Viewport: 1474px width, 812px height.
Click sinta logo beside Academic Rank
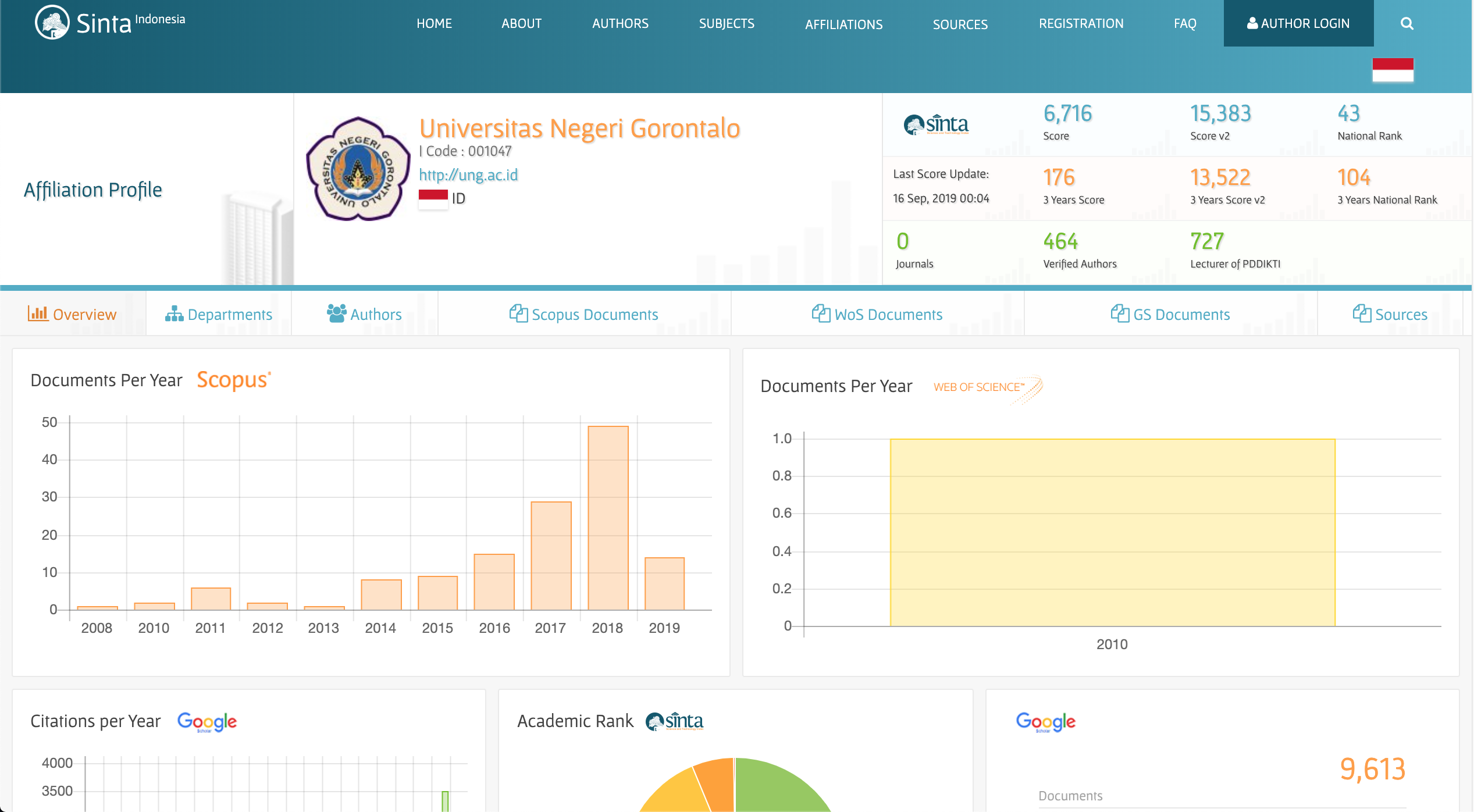[x=674, y=721]
